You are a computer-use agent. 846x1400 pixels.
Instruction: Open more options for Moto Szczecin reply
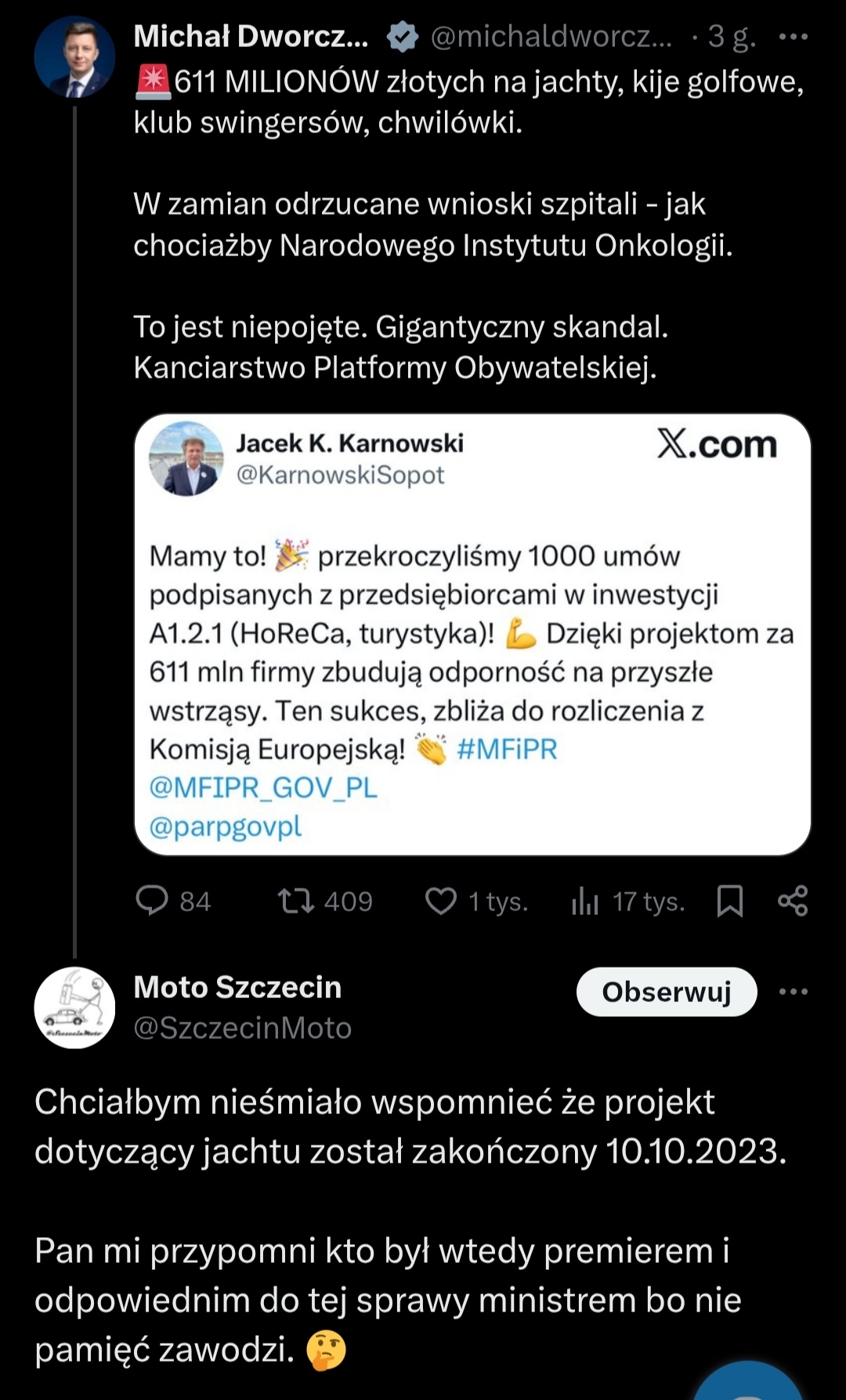793,992
